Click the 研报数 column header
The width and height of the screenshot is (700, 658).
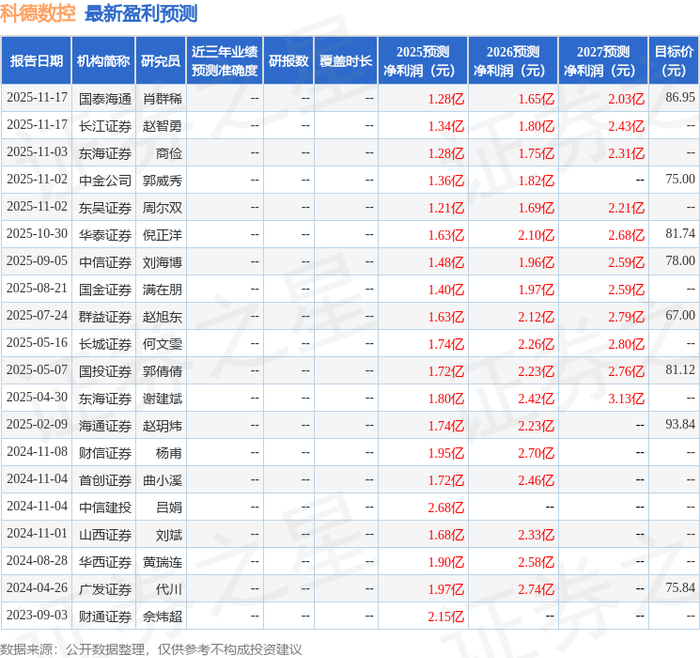click(288, 61)
